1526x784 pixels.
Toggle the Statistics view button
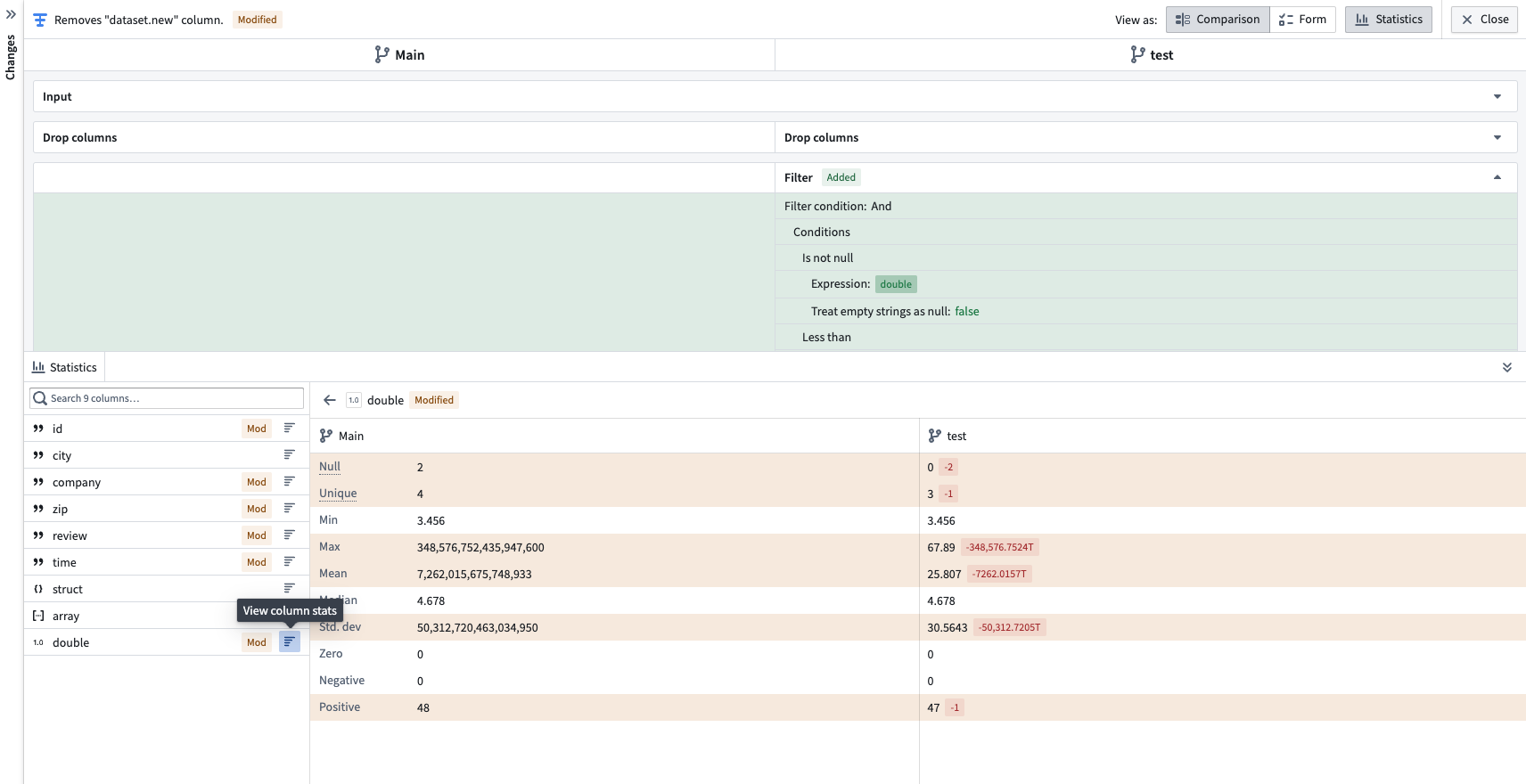[1388, 20]
